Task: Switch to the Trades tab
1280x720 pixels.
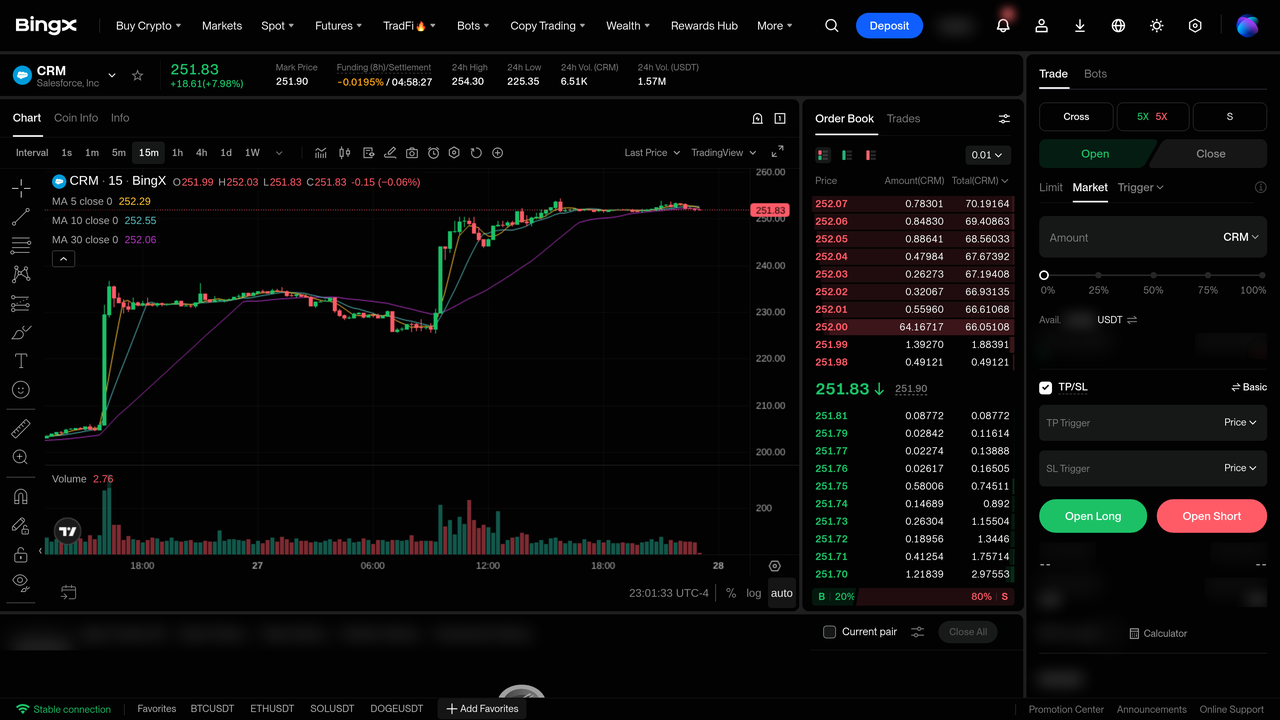Action: 903,119
